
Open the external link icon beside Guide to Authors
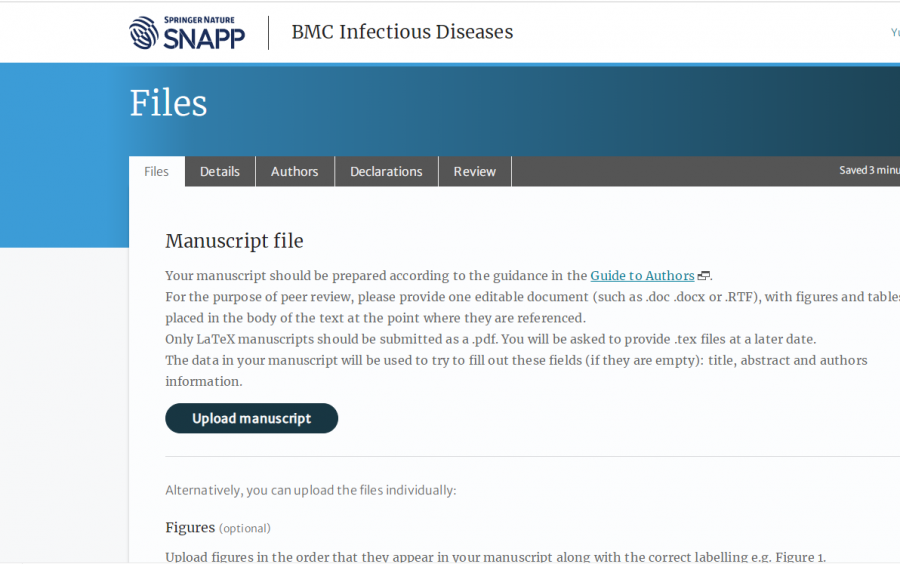pos(704,276)
